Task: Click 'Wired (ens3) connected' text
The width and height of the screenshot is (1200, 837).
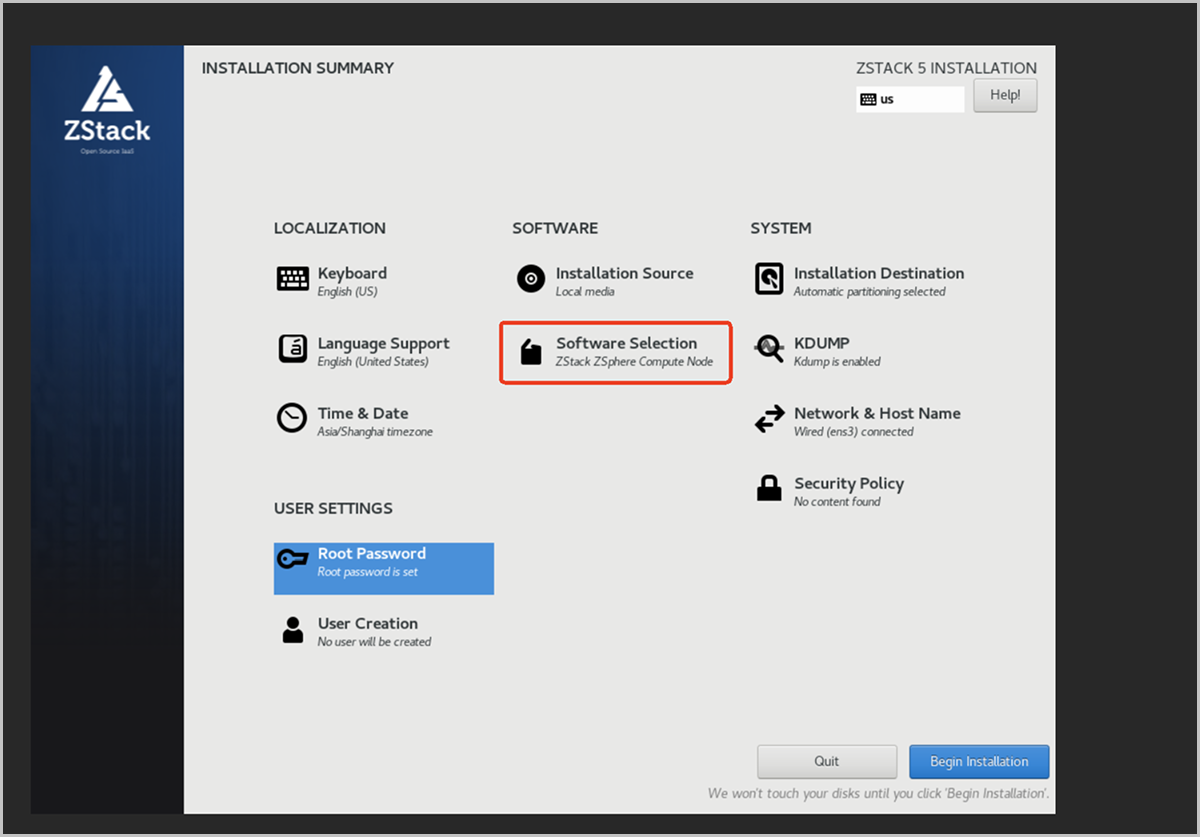Action: pos(854,432)
